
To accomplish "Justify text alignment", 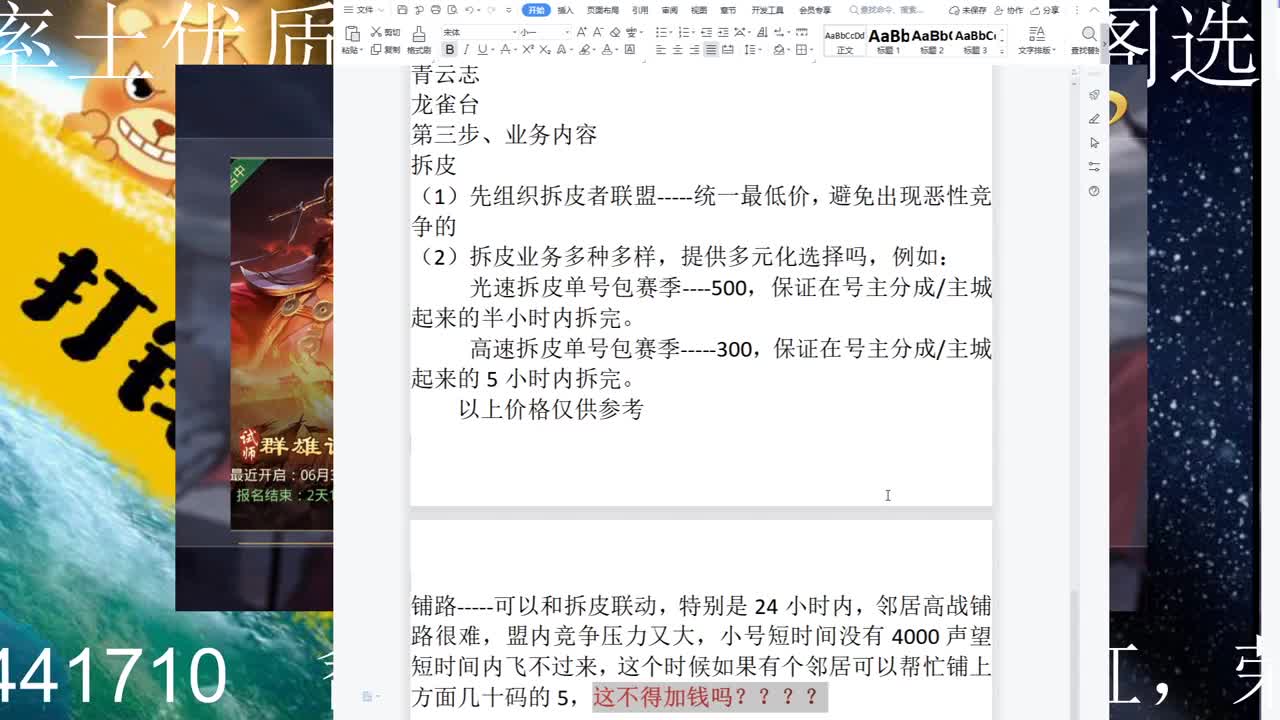I will 711,49.
